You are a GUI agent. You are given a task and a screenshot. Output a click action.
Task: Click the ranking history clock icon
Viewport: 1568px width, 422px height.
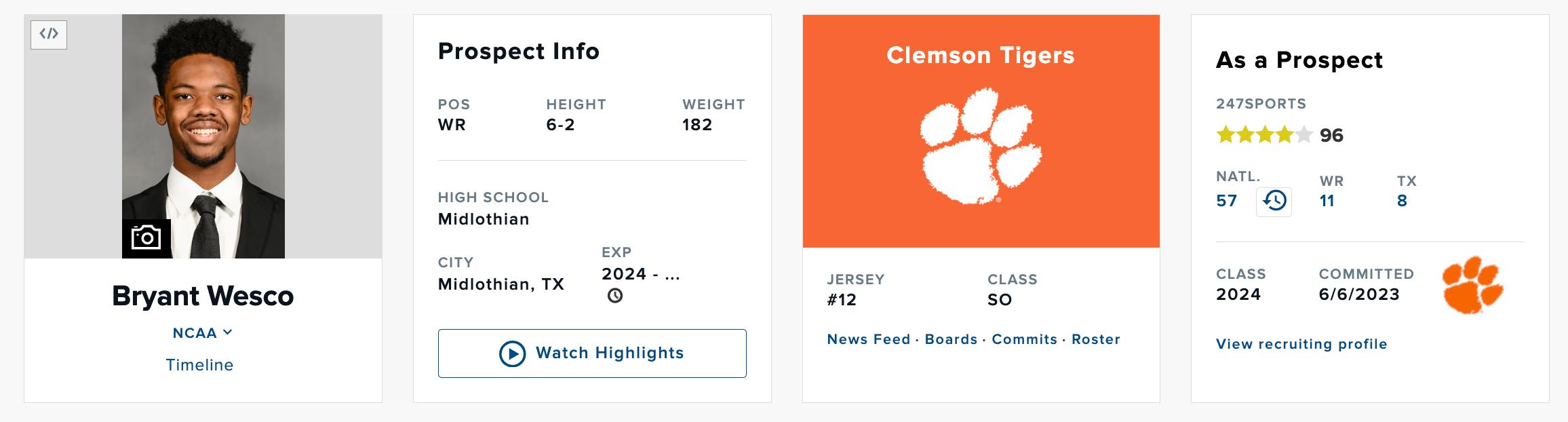pos(1274,202)
